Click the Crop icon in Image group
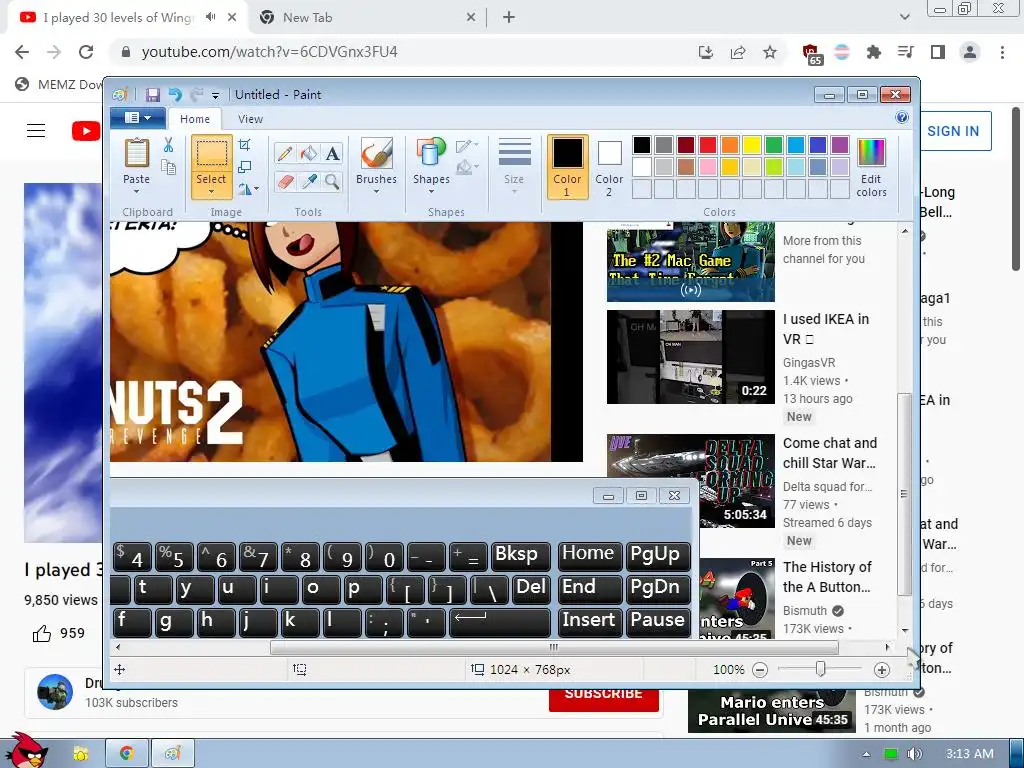The width and height of the screenshot is (1024, 768). 245,145
